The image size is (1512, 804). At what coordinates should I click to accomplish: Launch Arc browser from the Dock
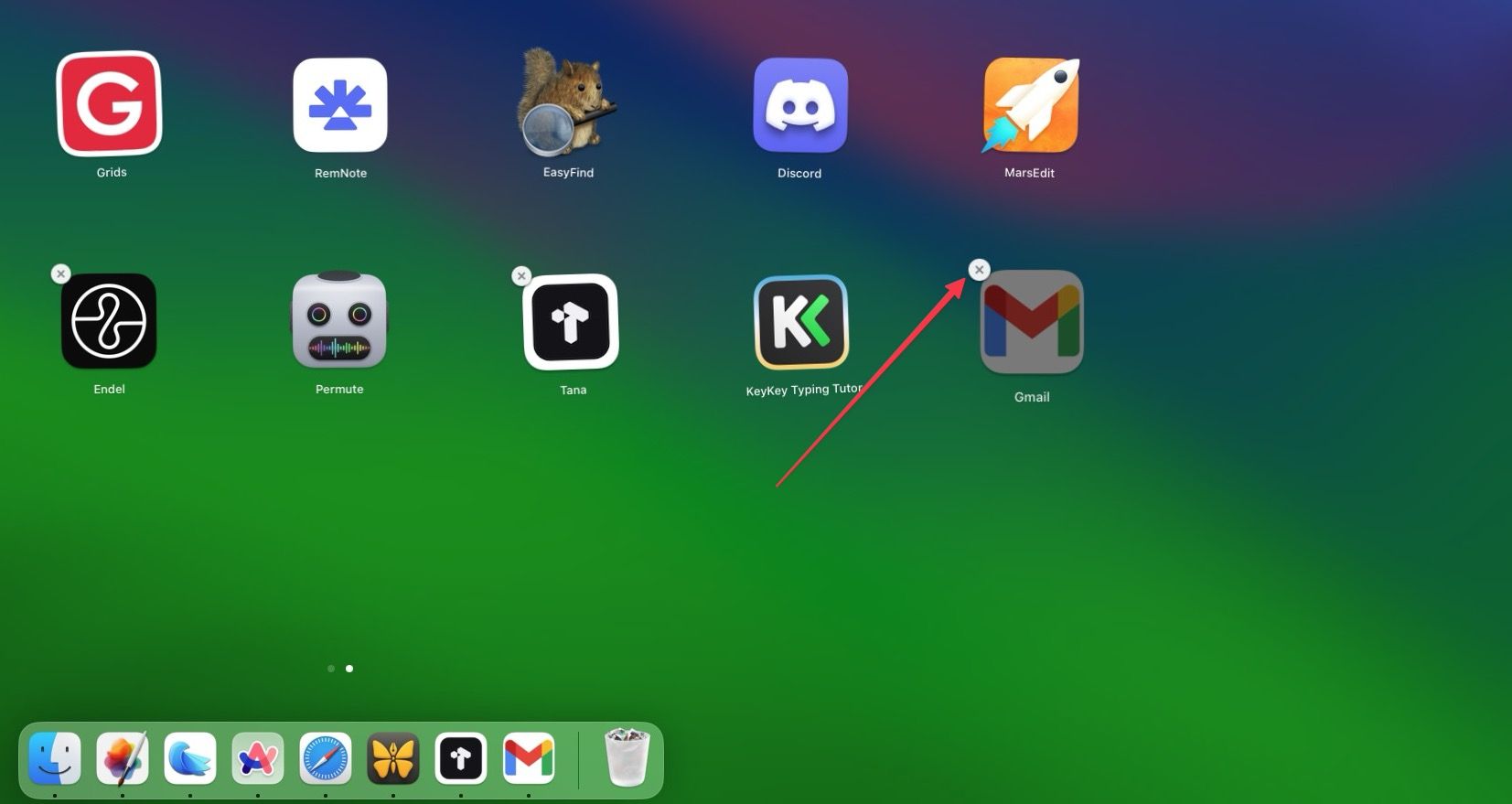point(258,758)
